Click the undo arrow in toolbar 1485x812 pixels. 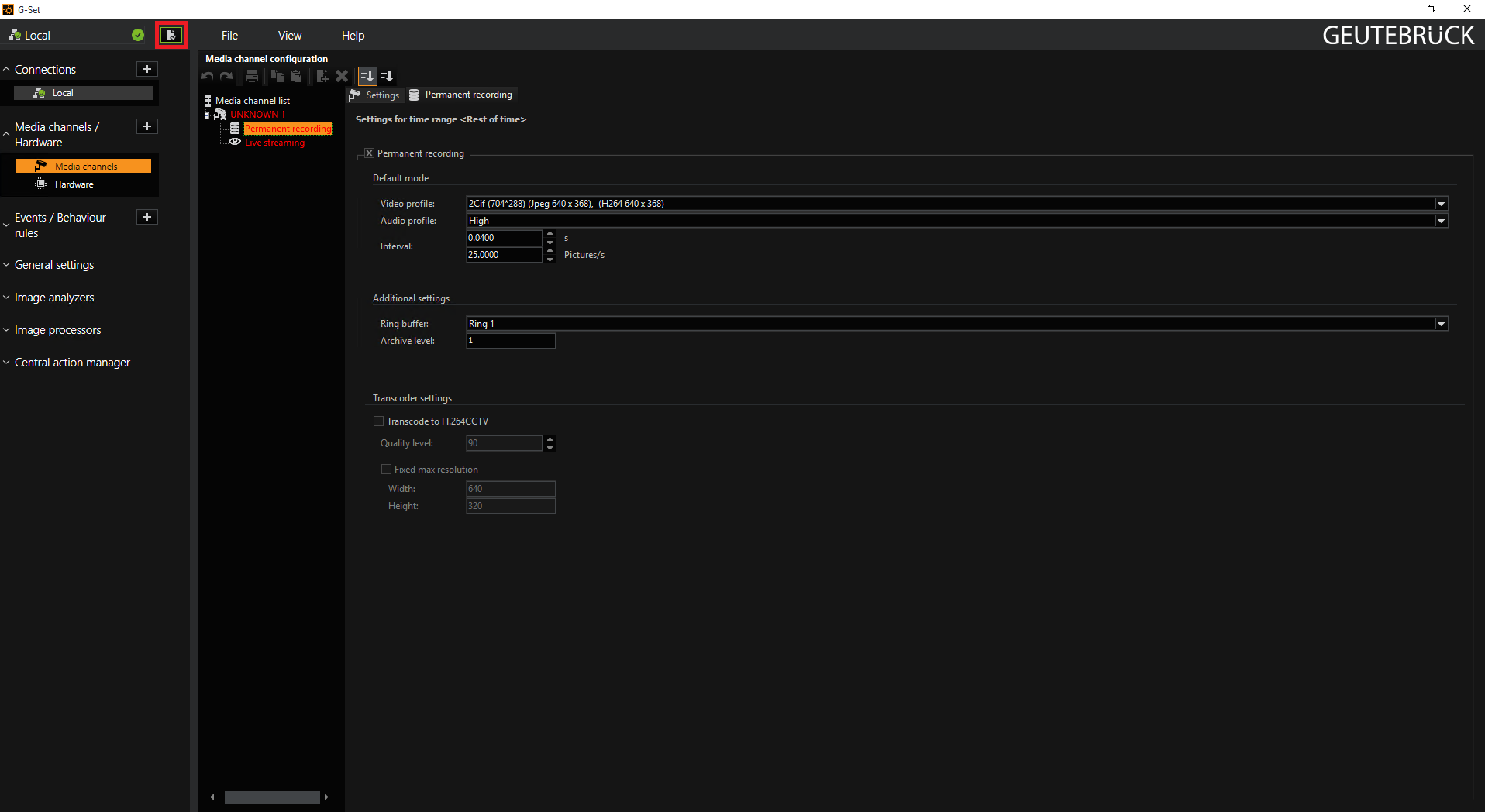click(x=207, y=76)
